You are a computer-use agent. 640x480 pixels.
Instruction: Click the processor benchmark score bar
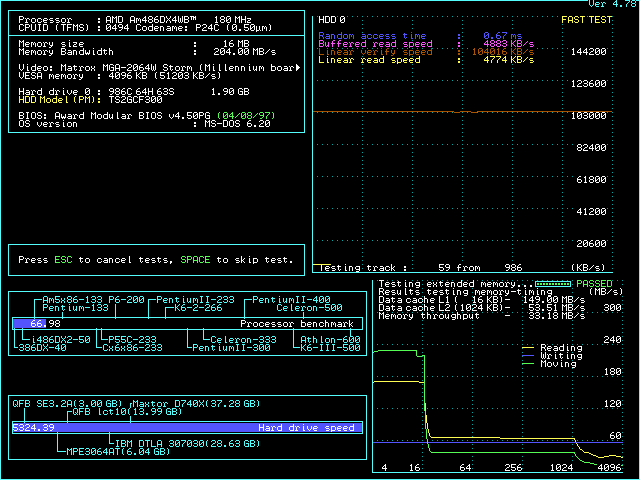pos(29,324)
